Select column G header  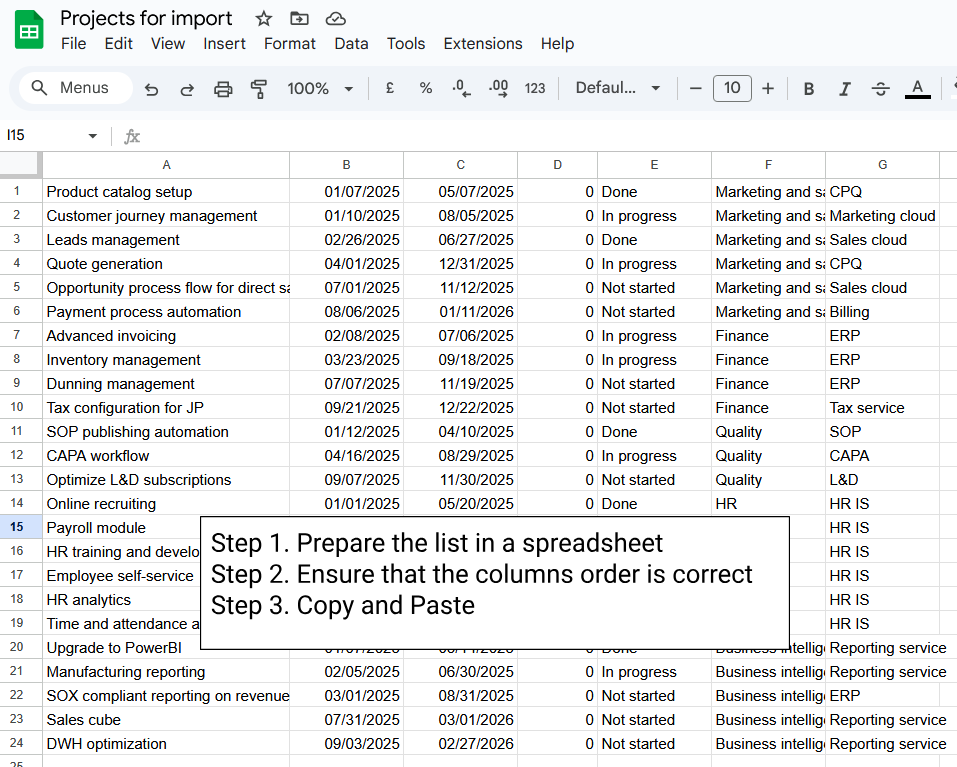click(883, 165)
